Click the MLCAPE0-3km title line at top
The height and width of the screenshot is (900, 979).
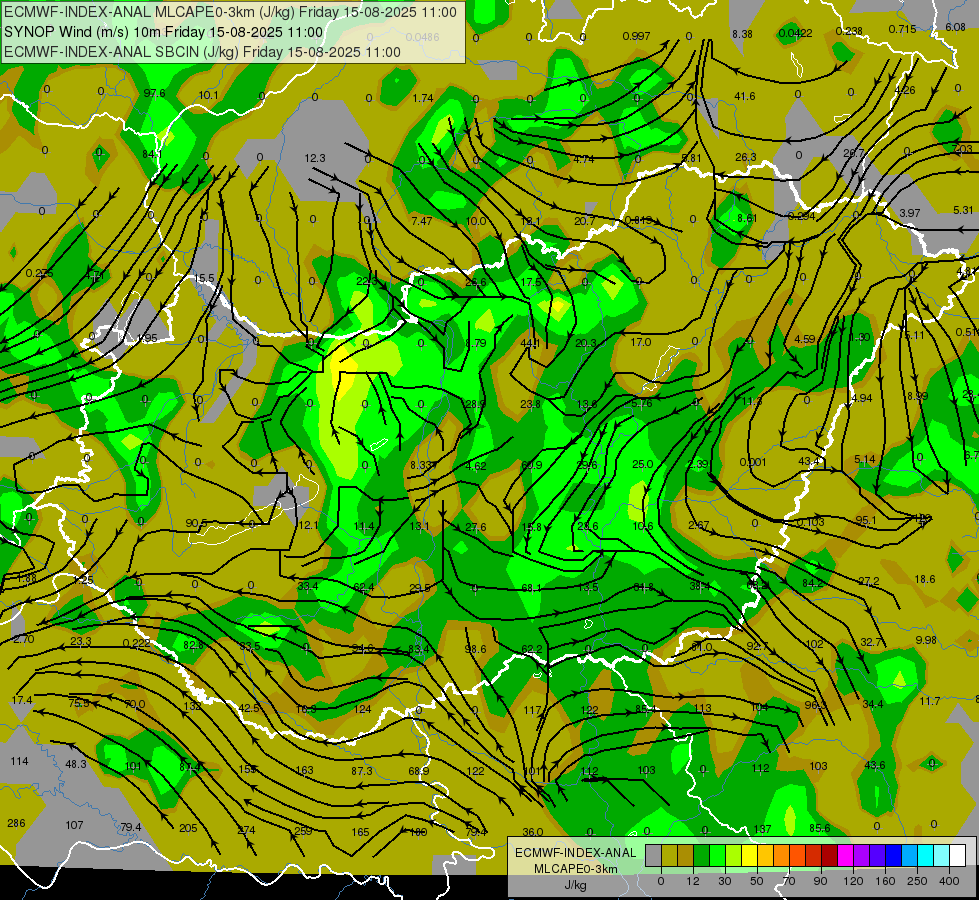[230, 12]
